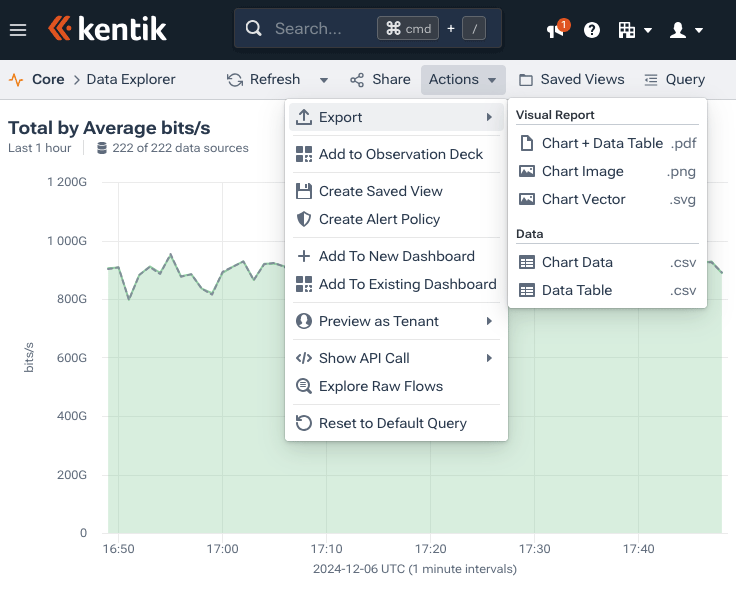Choose Create Saved View menu item
Image resolution: width=736 pixels, height=592 pixels.
pos(380,191)
